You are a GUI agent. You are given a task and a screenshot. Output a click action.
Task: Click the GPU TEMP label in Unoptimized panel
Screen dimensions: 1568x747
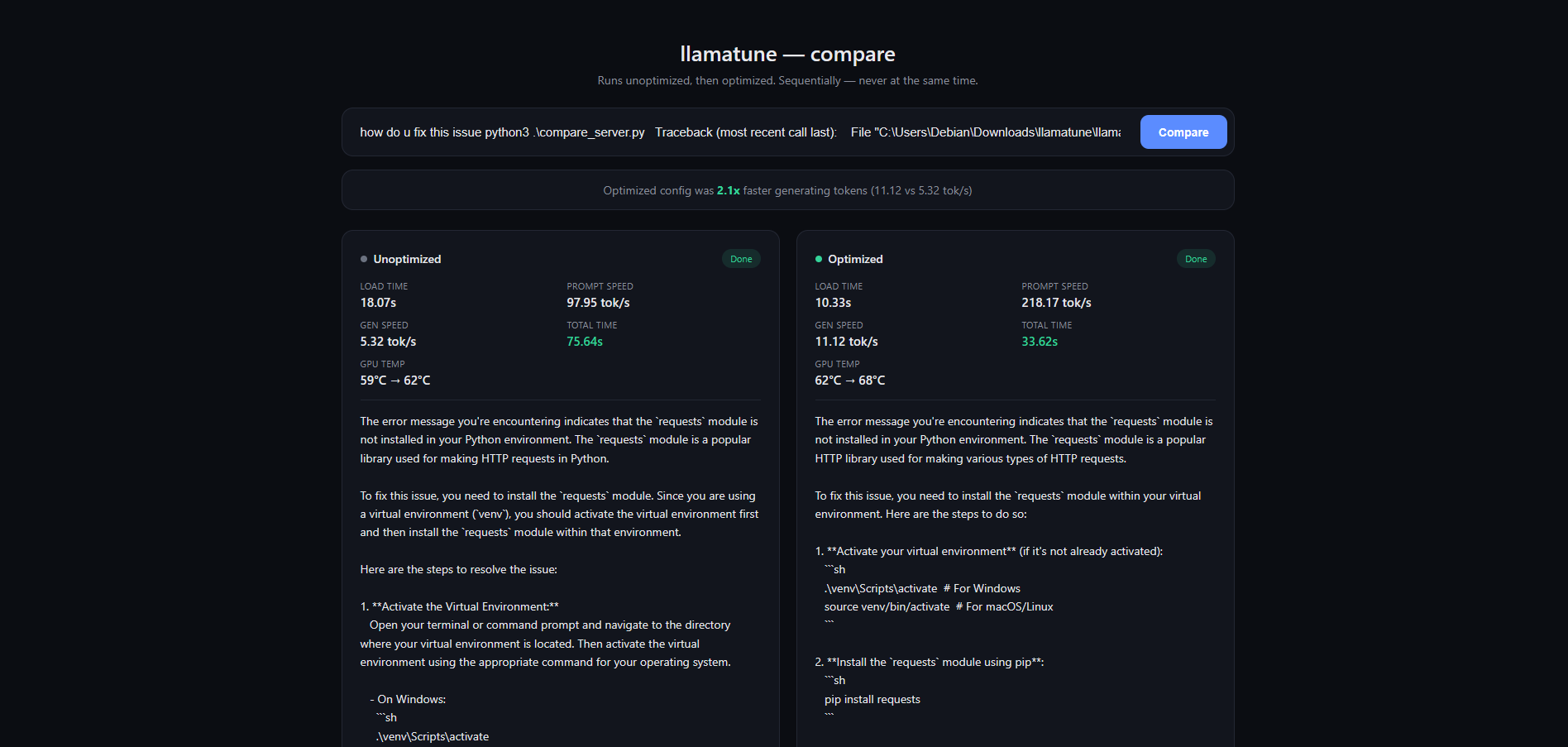(382, 364)
